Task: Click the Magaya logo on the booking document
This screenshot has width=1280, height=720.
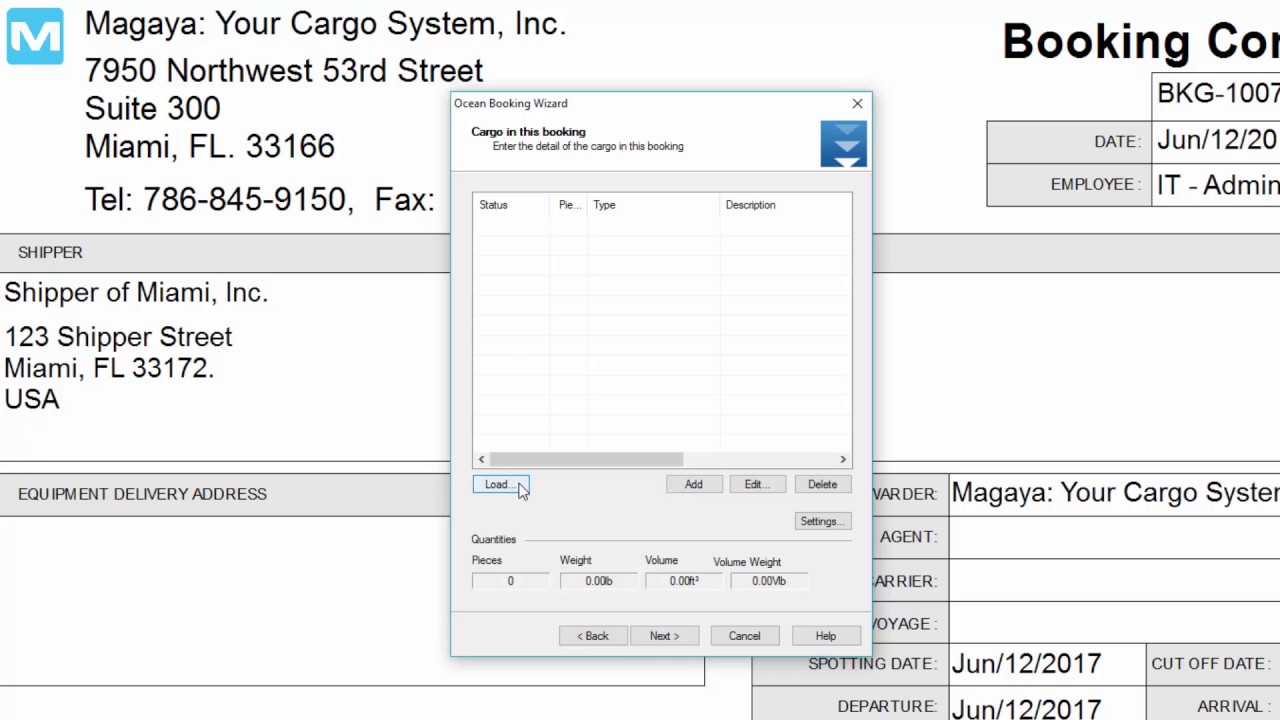Action: click(x=35, y=36)
